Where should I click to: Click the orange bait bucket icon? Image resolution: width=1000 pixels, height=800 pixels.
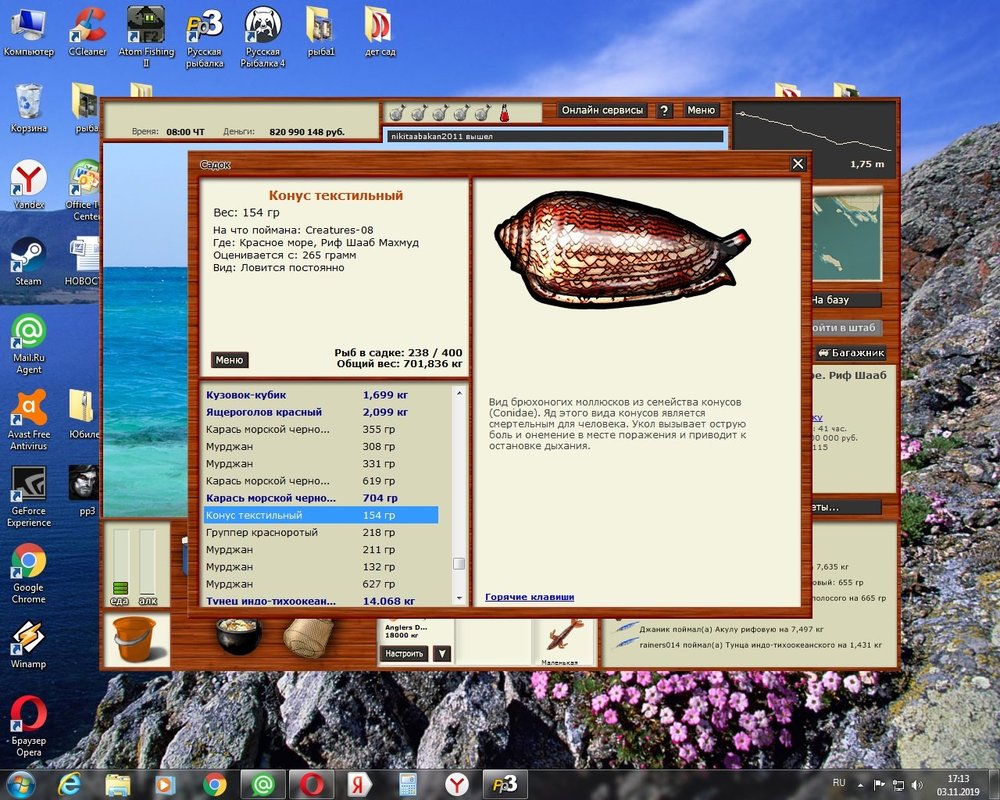(x=134, y=640)
